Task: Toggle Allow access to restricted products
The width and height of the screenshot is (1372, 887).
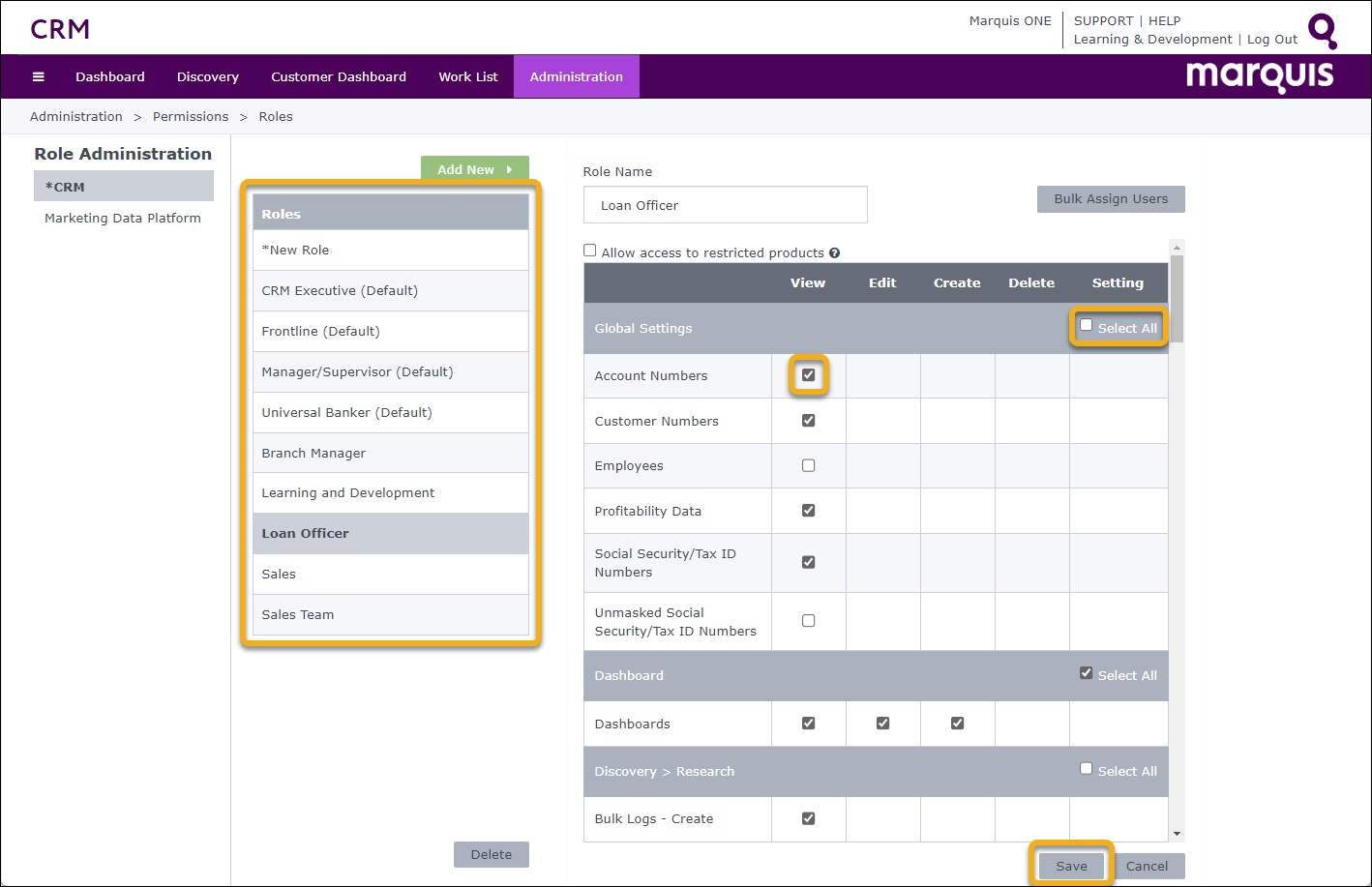Action: 589,251
